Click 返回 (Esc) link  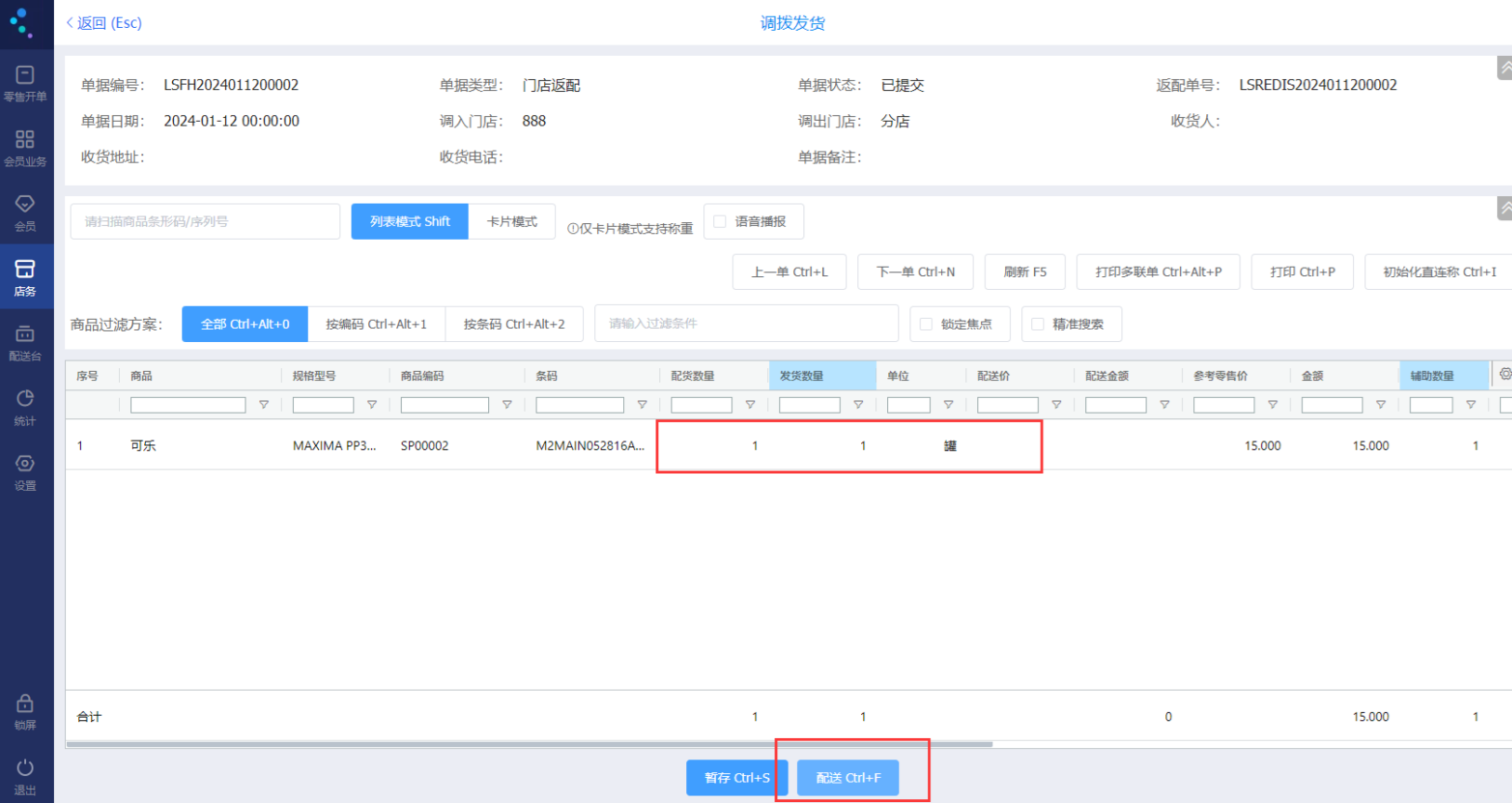pos(104,23)
